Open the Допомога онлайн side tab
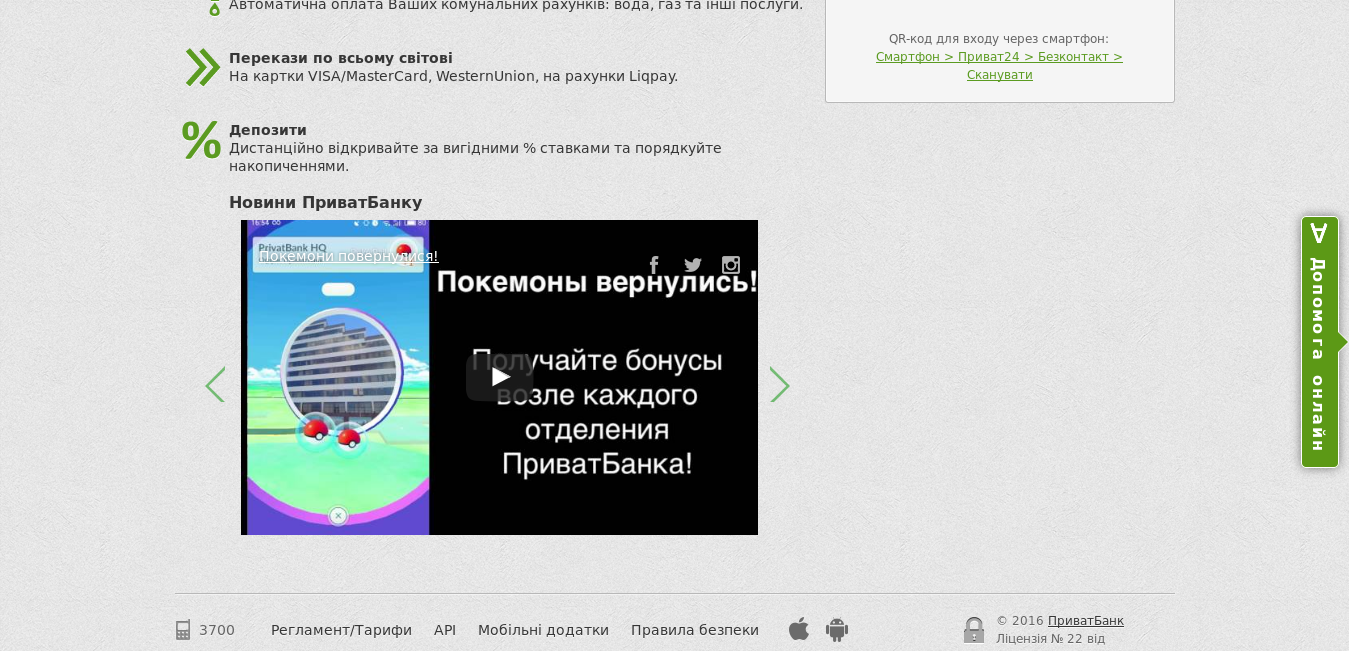The width and height of the screenshot is (1349, 651). [1320, 342]
